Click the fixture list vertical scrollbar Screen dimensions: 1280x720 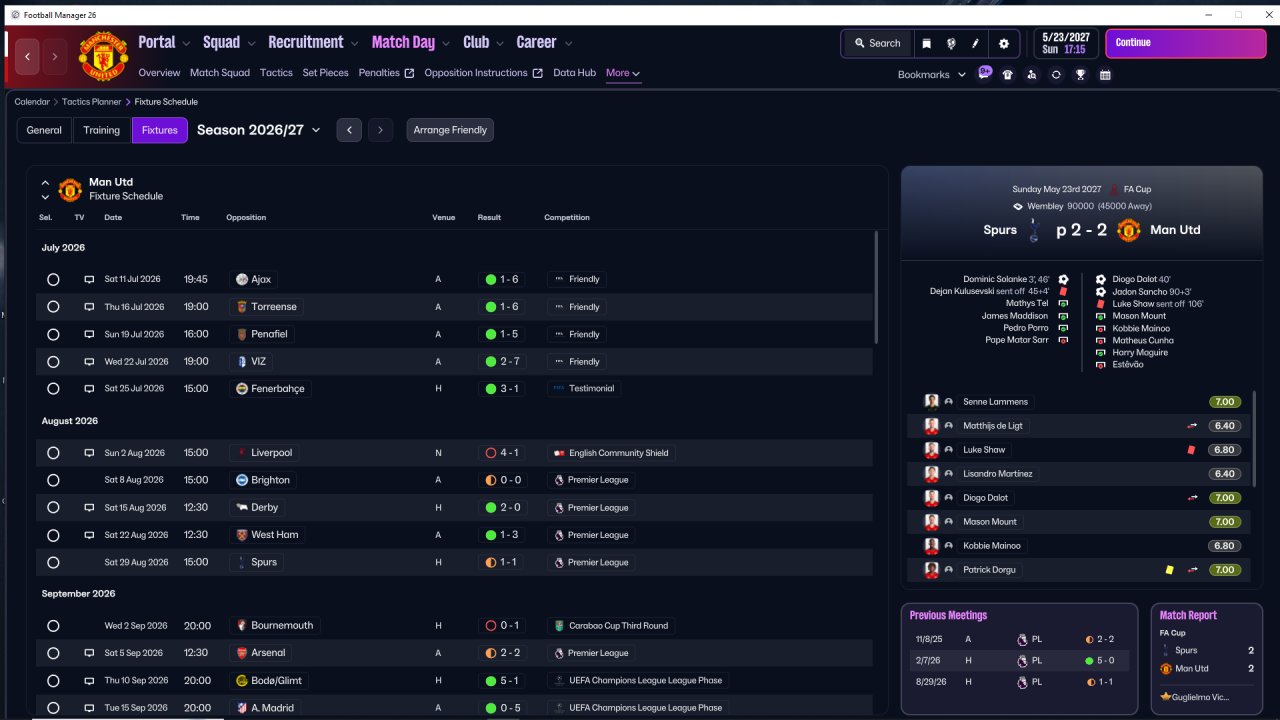pyautogui.click(x=877, y=288)
